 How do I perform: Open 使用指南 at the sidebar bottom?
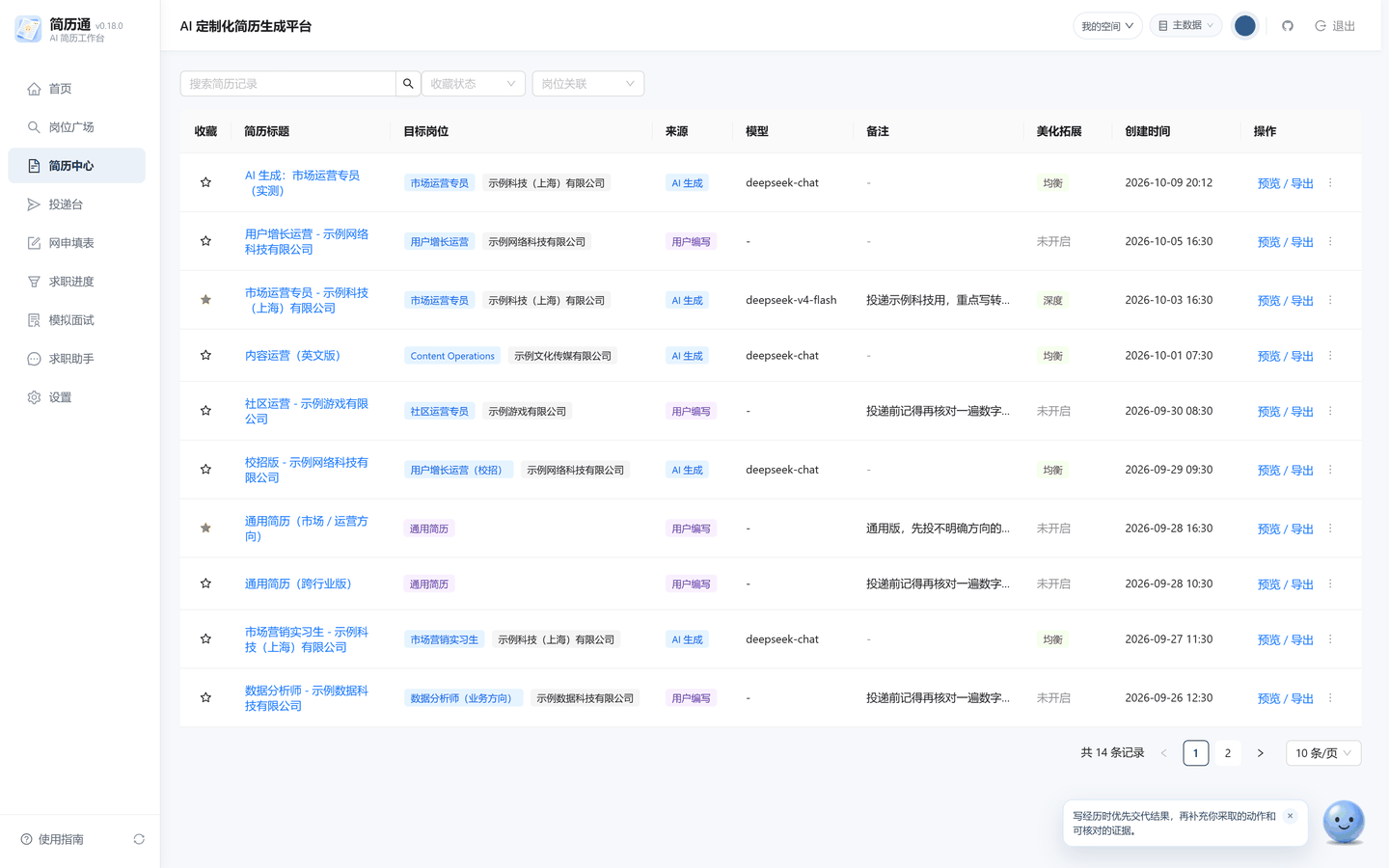pos(53,839)
